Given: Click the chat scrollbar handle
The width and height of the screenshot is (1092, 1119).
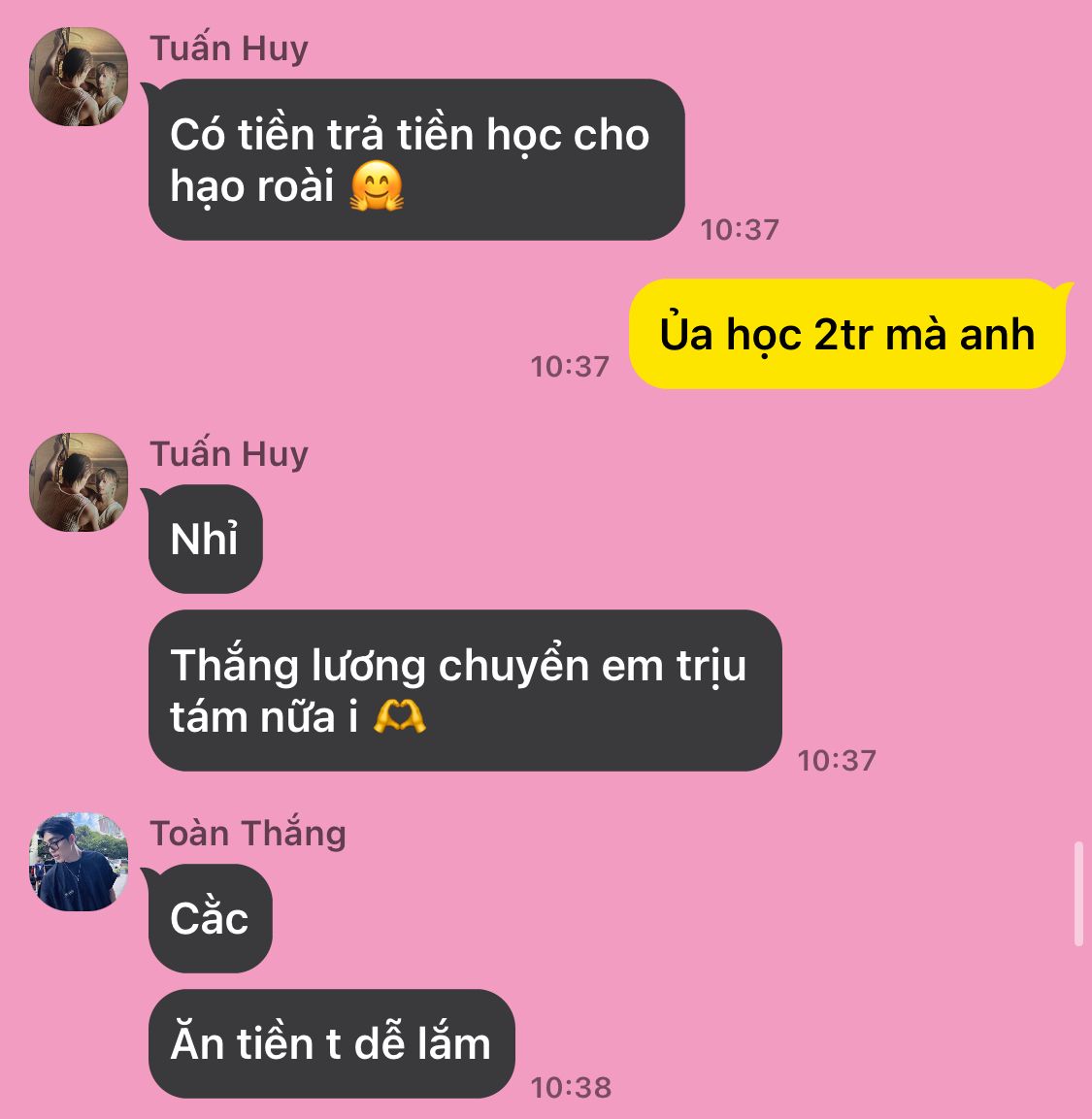Looking at the screenshot, I should (1078, 894).
